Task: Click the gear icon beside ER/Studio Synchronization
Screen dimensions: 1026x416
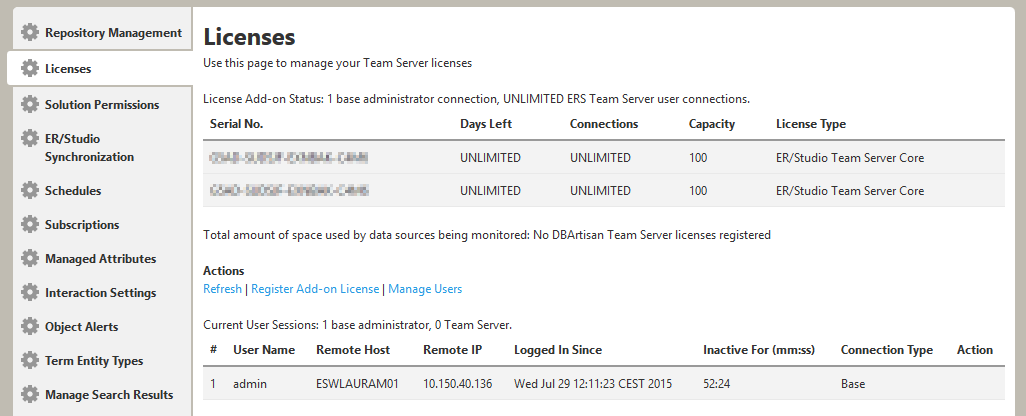Action: point(29,139)
